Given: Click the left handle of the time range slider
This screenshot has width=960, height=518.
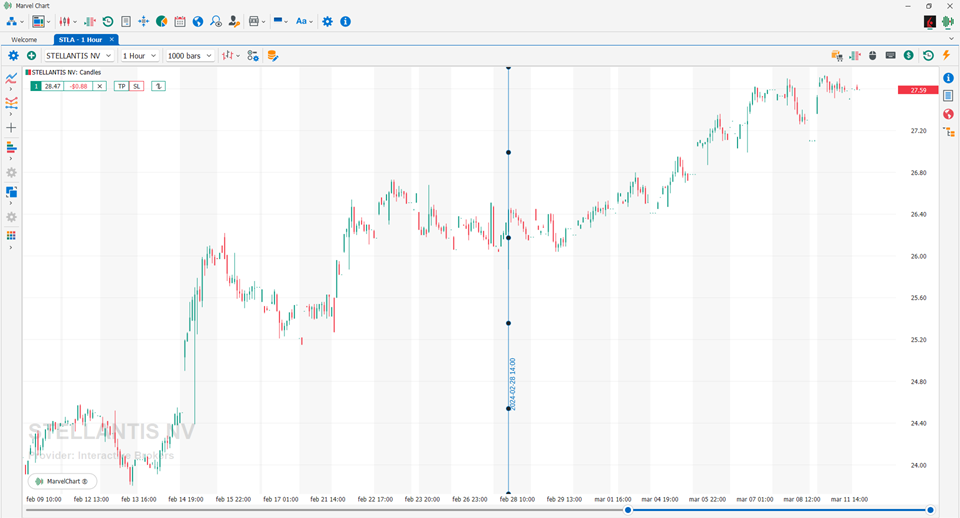Looking at the screenshot, I should tap(628, 510).
